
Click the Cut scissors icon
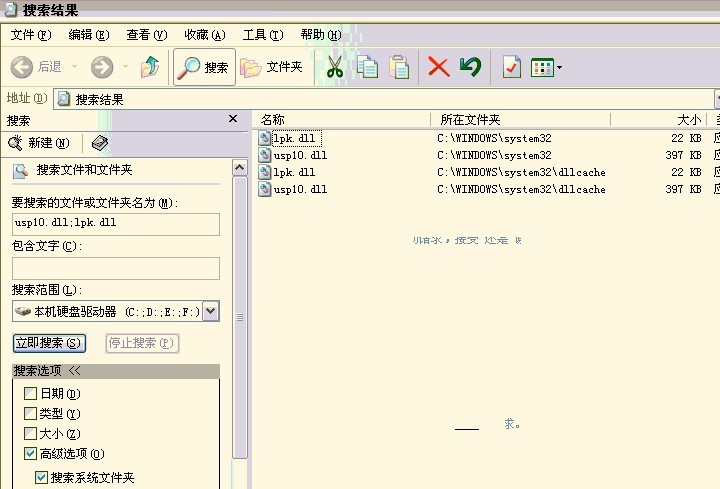tap(335, 67)
